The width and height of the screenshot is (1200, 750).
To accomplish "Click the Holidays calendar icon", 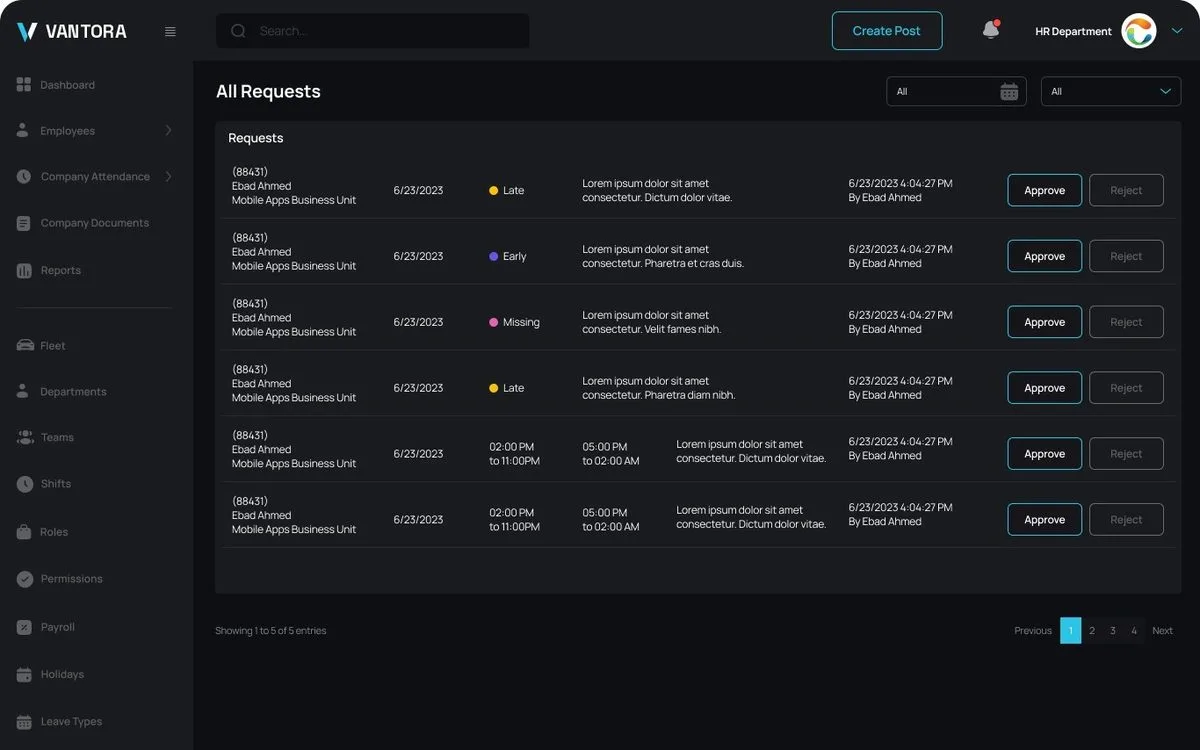I will (x=25, y=674).
